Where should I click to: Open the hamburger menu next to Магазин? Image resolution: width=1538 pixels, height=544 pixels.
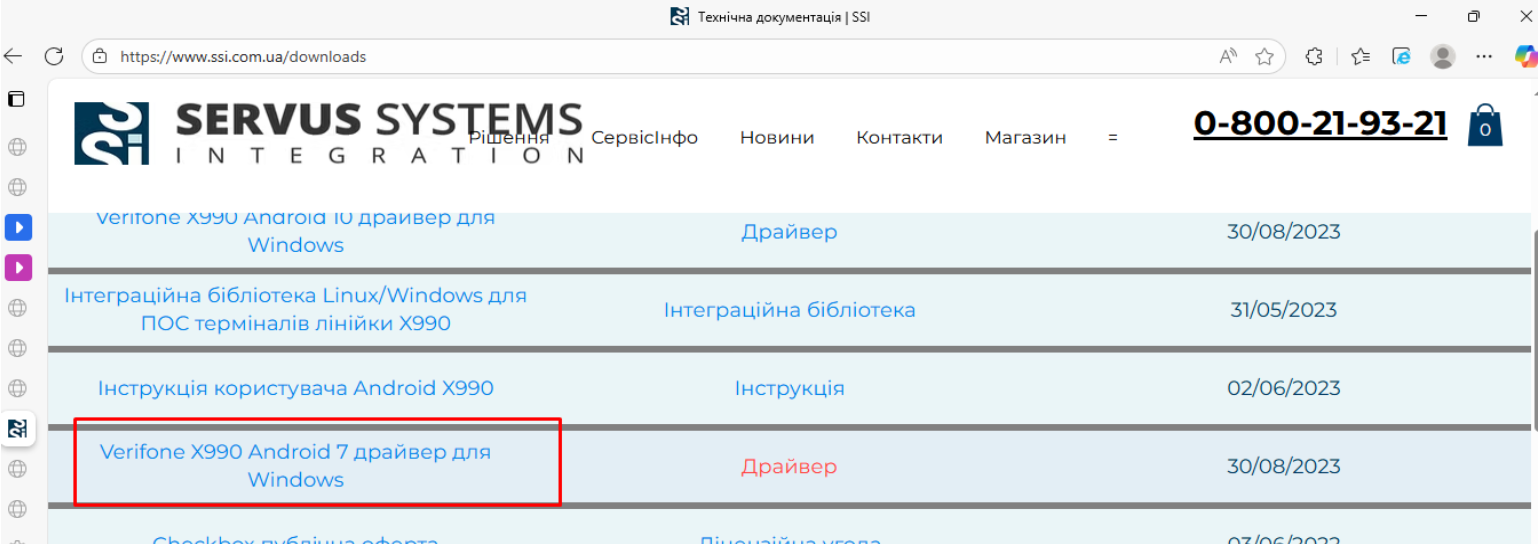1112,138
